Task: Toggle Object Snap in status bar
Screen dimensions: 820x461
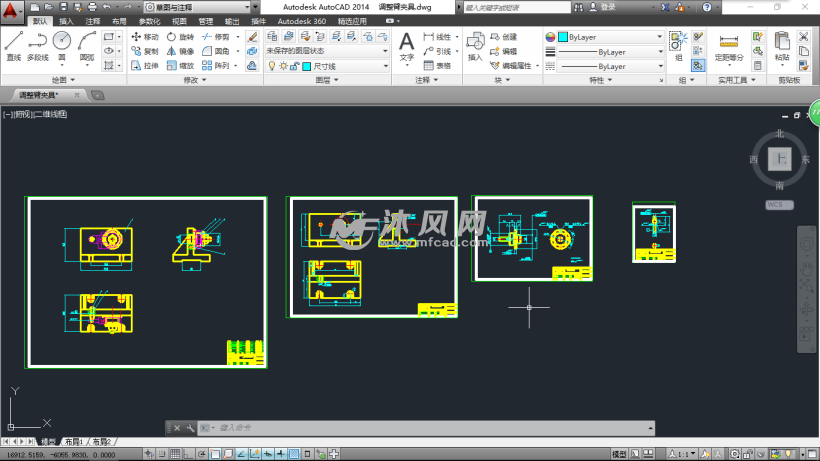Action: pyautogui.click(x=215, y=454)
